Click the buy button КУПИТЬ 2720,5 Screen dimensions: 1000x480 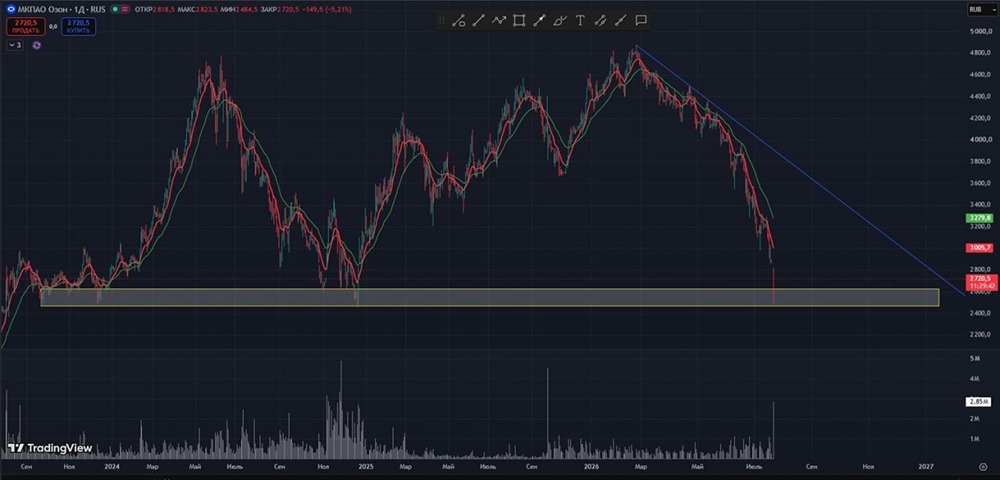click(x=78, y=26)
